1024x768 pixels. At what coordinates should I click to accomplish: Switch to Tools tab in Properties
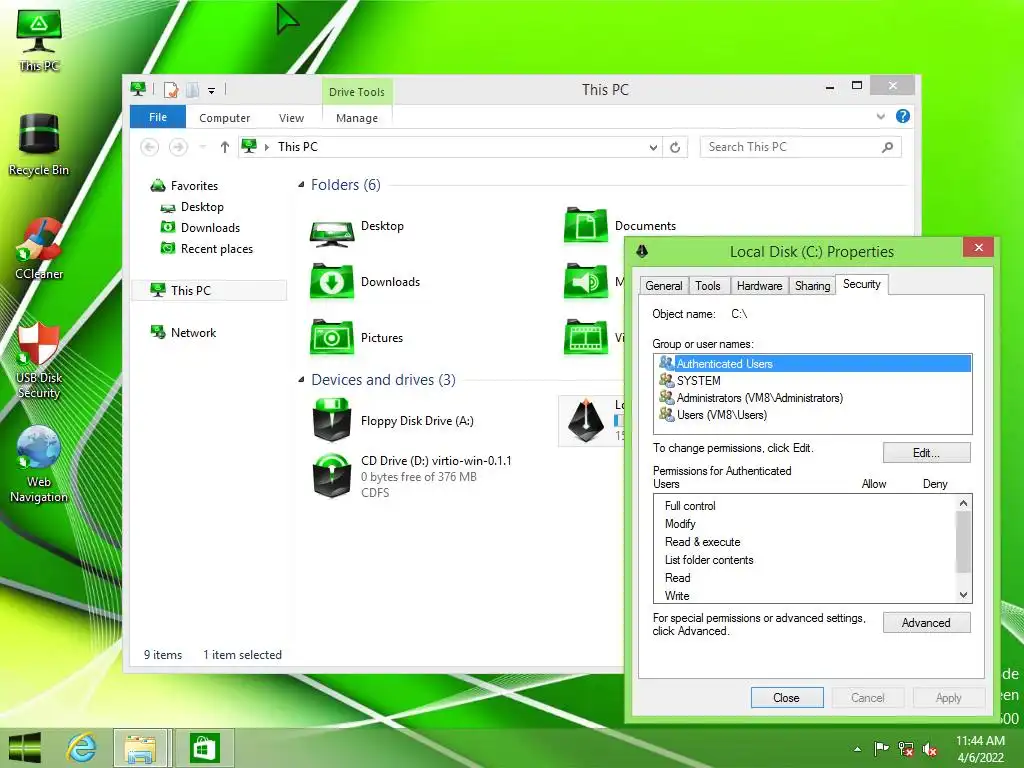[x=707, y=286]
